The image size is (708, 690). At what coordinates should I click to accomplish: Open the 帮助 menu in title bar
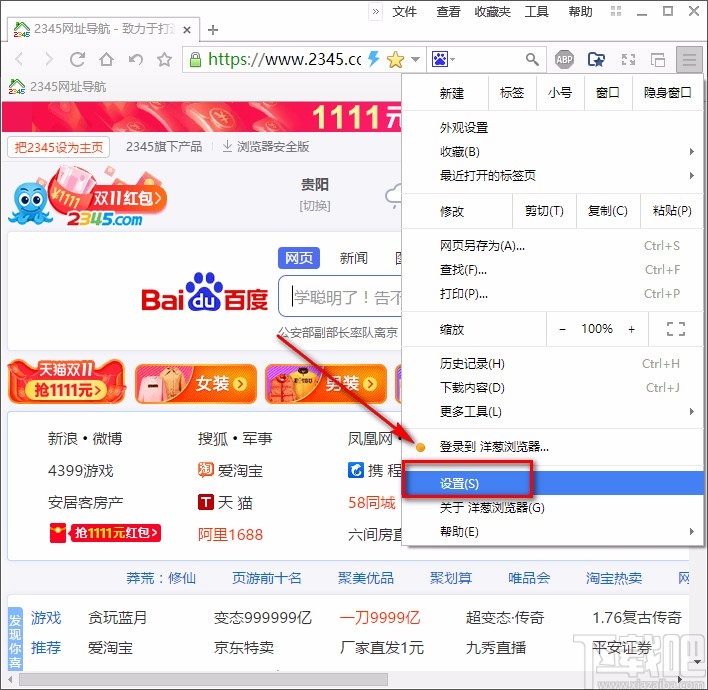point(580,11)
